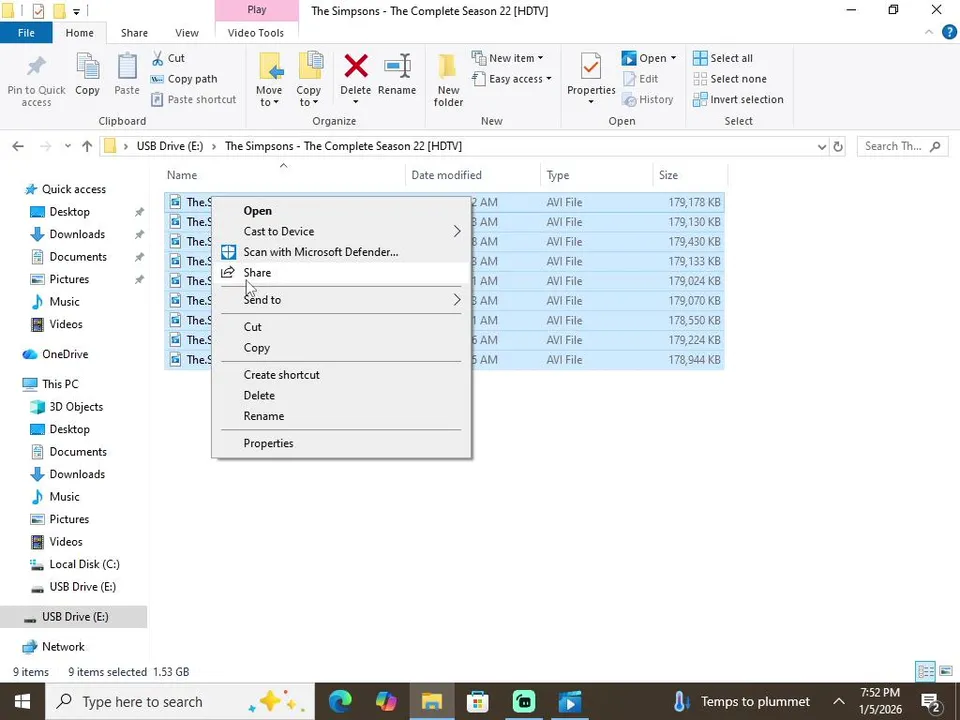Screen dimensions: 960x720
Task: Open the Temps to plummet weather widget
Action: pos(741,702)
